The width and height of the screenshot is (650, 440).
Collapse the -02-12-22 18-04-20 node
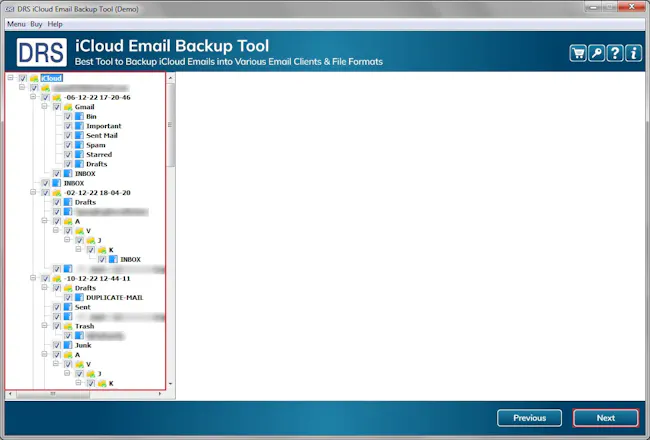(33, 192)
